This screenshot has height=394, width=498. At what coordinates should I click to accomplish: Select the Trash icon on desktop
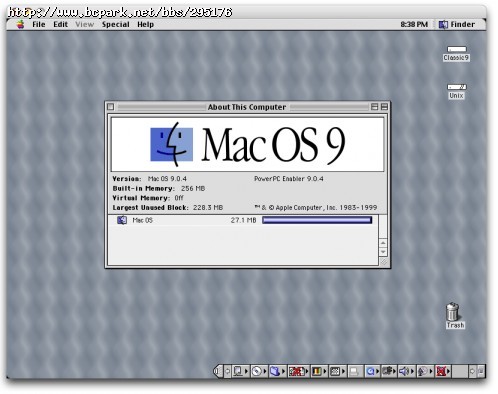click(455, 315)
